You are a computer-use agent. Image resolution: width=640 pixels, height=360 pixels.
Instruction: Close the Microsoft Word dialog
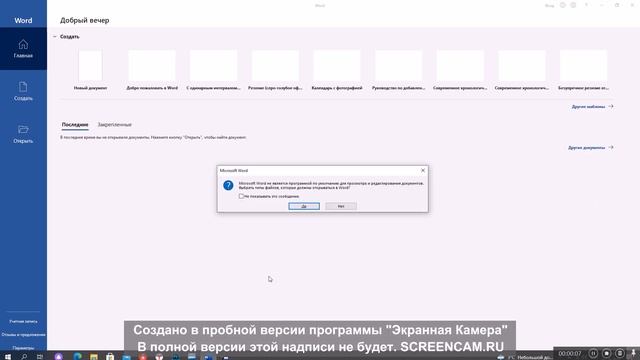423,170
